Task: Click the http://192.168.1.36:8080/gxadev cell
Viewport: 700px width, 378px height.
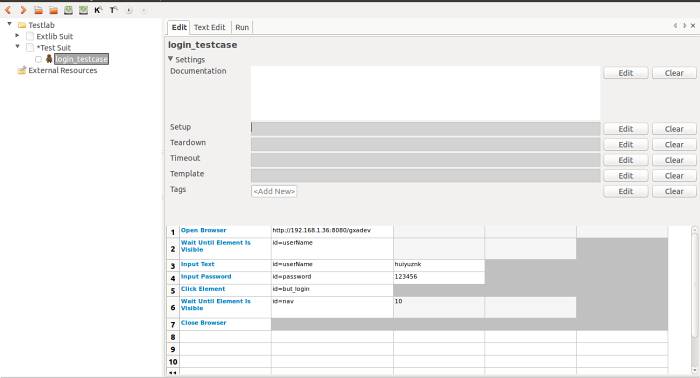Action: pos(332,231)
